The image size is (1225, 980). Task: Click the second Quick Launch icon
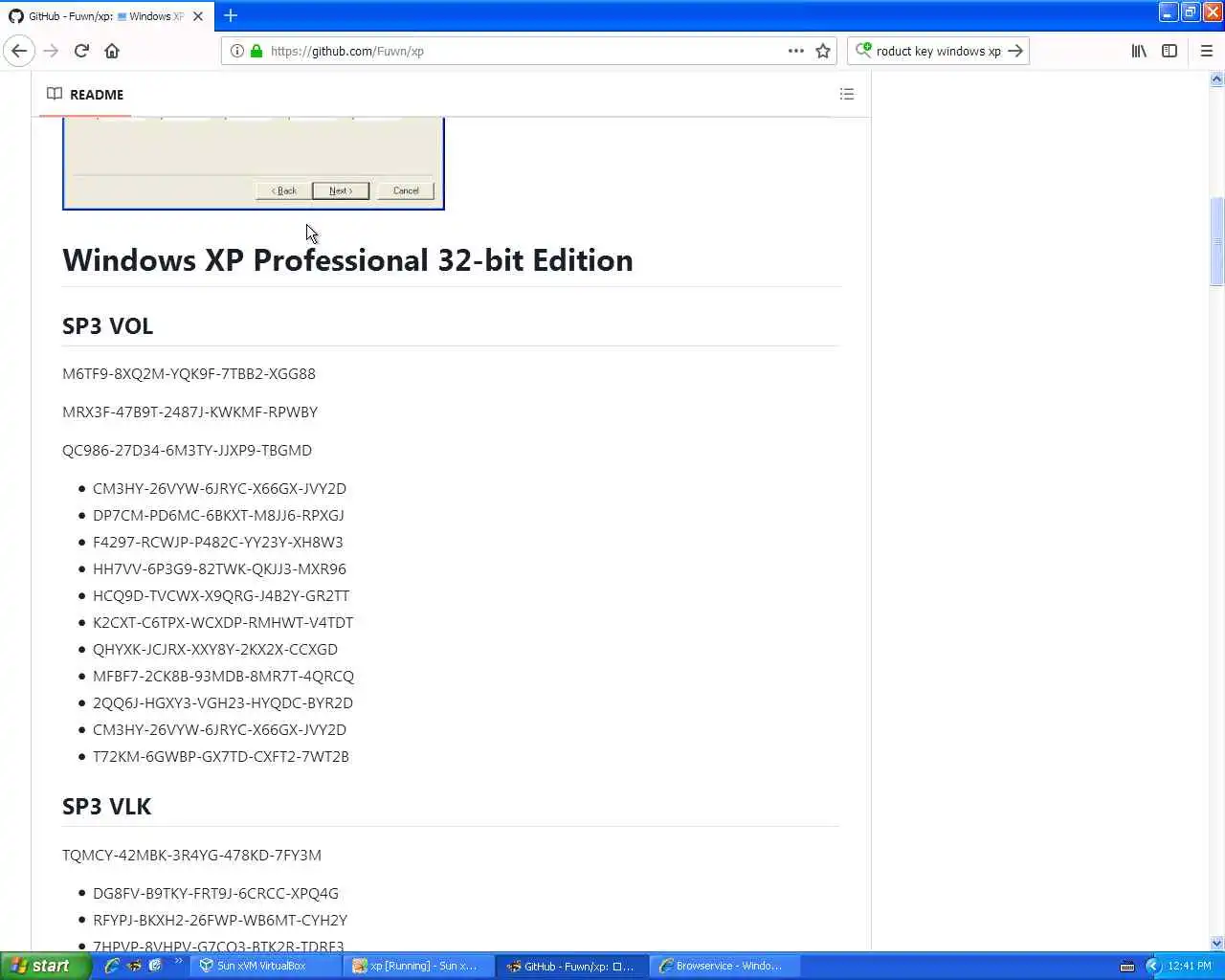point(134,966)
